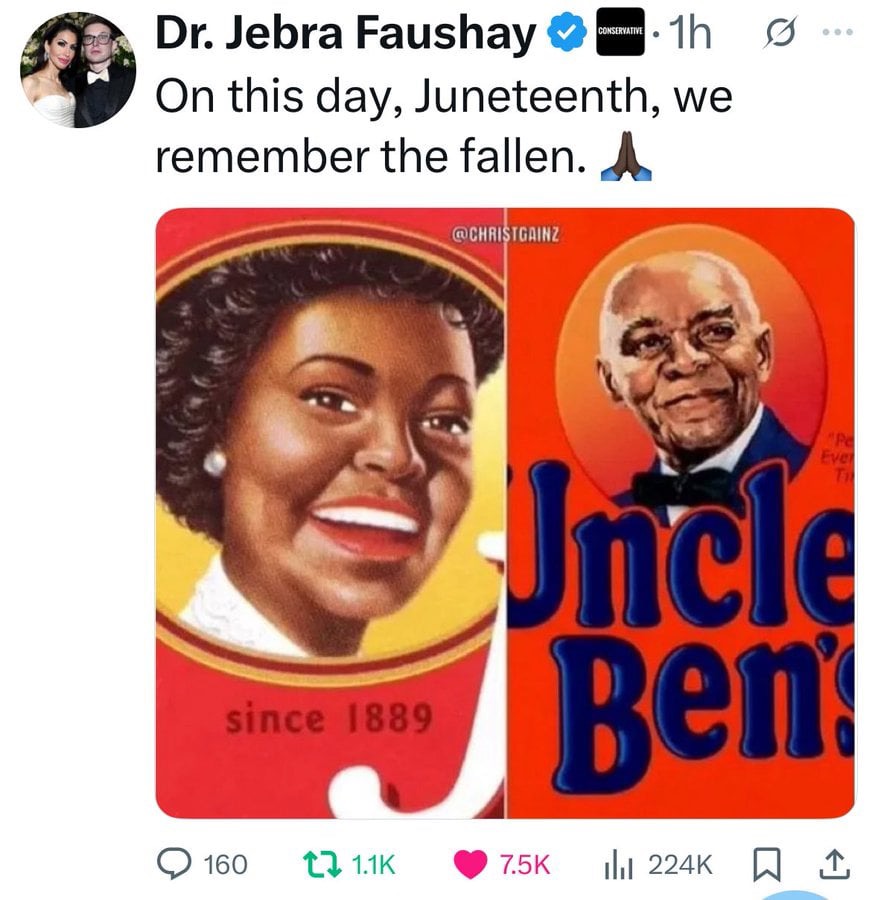The width and height of the screenshot is (878, 900).
Task: Open the three-dot more options menu
Action: click(838, 33)
